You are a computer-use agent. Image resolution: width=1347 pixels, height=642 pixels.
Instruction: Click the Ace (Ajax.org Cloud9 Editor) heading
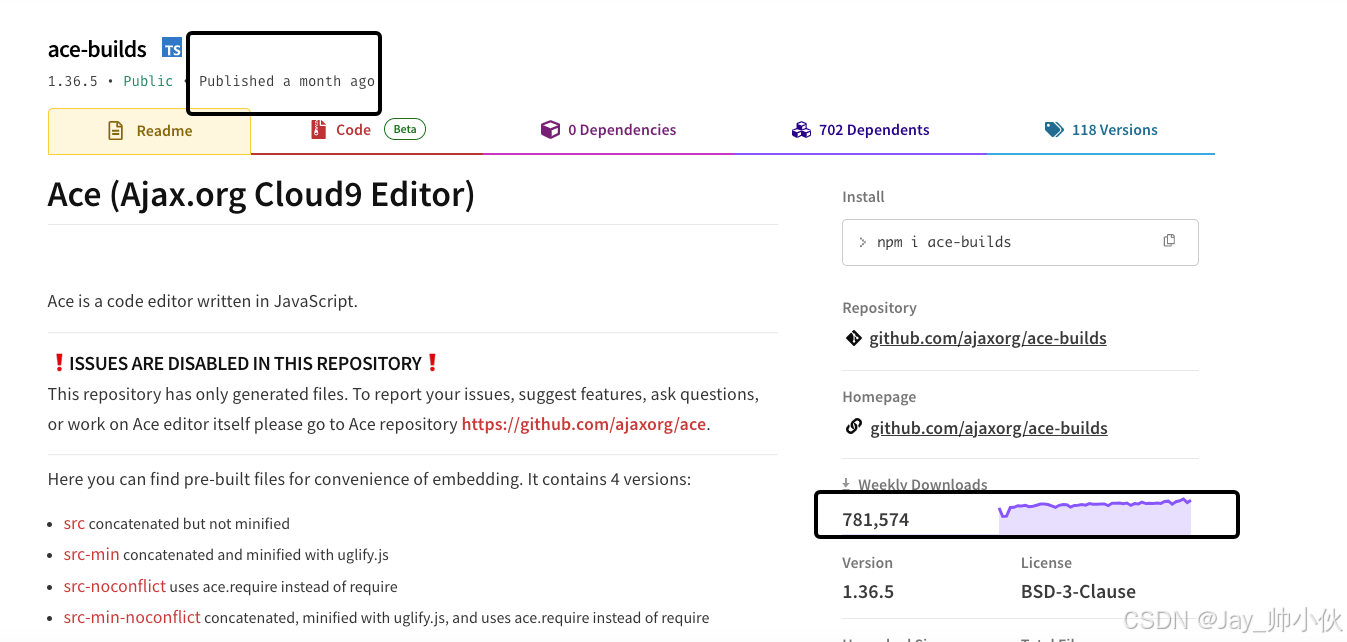click(261, 193)
